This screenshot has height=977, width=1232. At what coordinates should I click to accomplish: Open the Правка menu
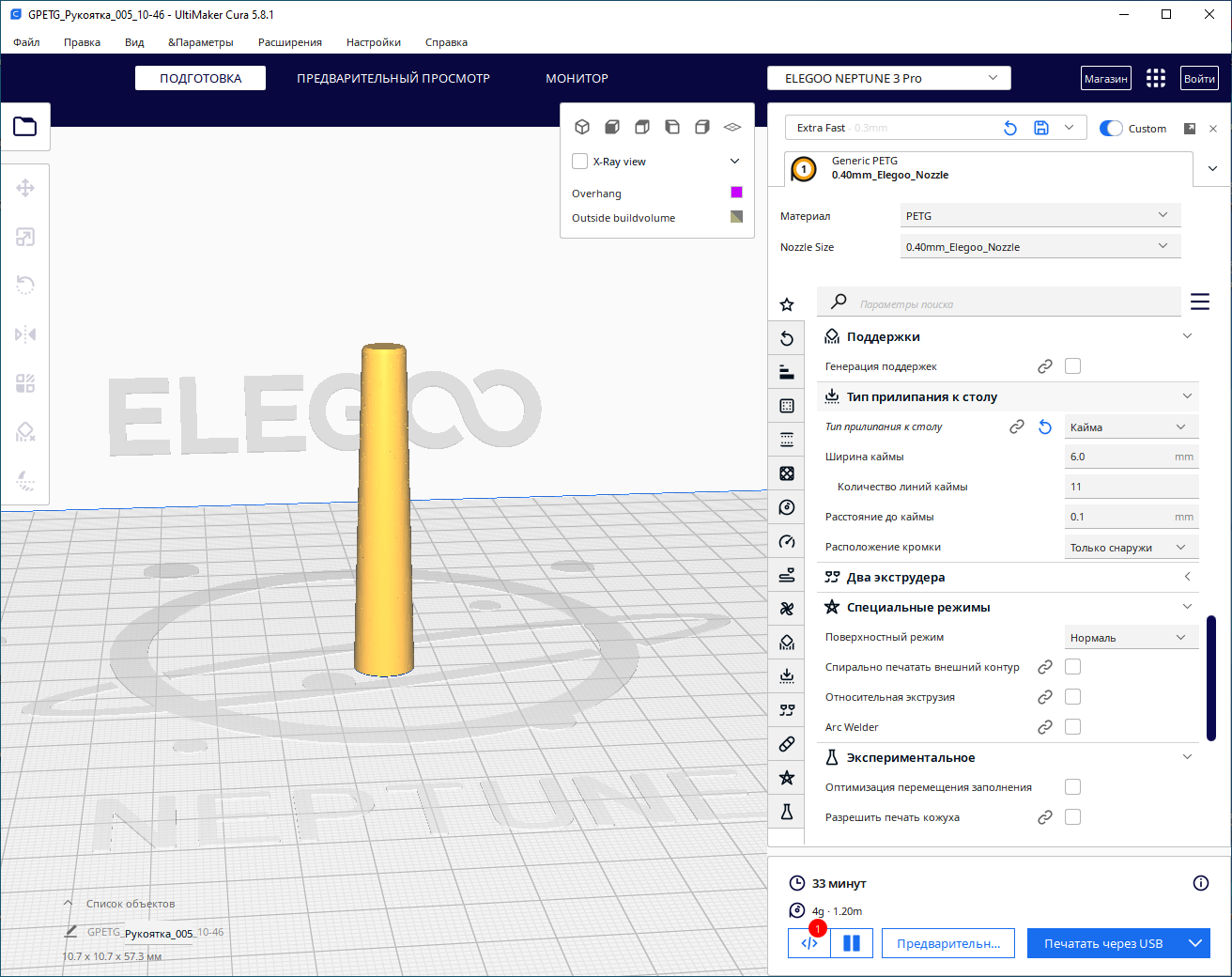click(x=83, y=42)
